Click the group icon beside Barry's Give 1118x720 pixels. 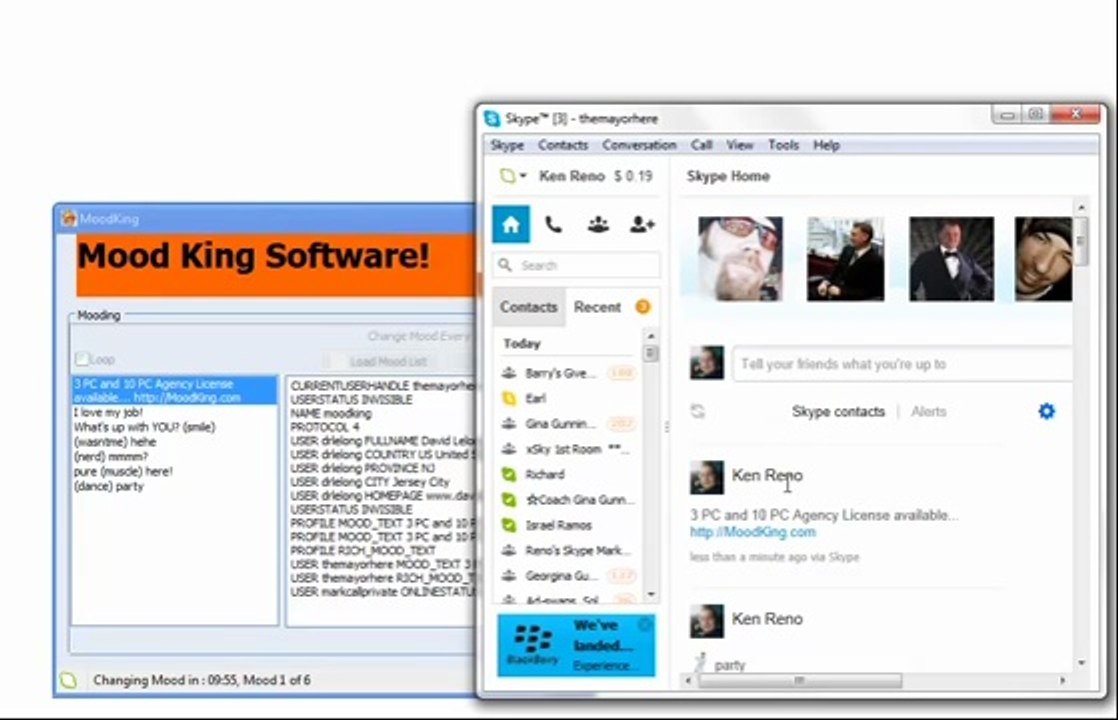click(509, 373)
